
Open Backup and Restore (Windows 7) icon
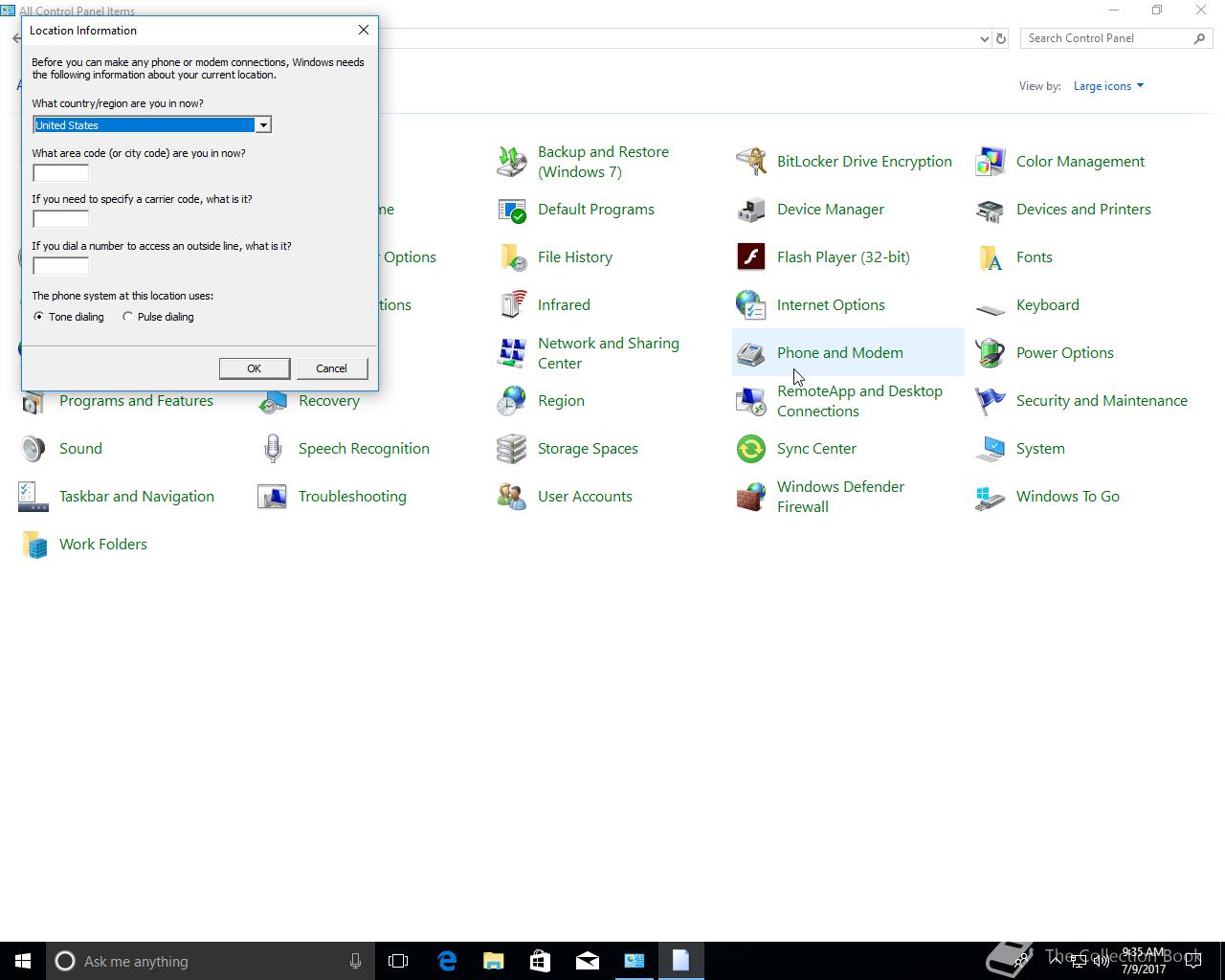click(x=512, y=162)
